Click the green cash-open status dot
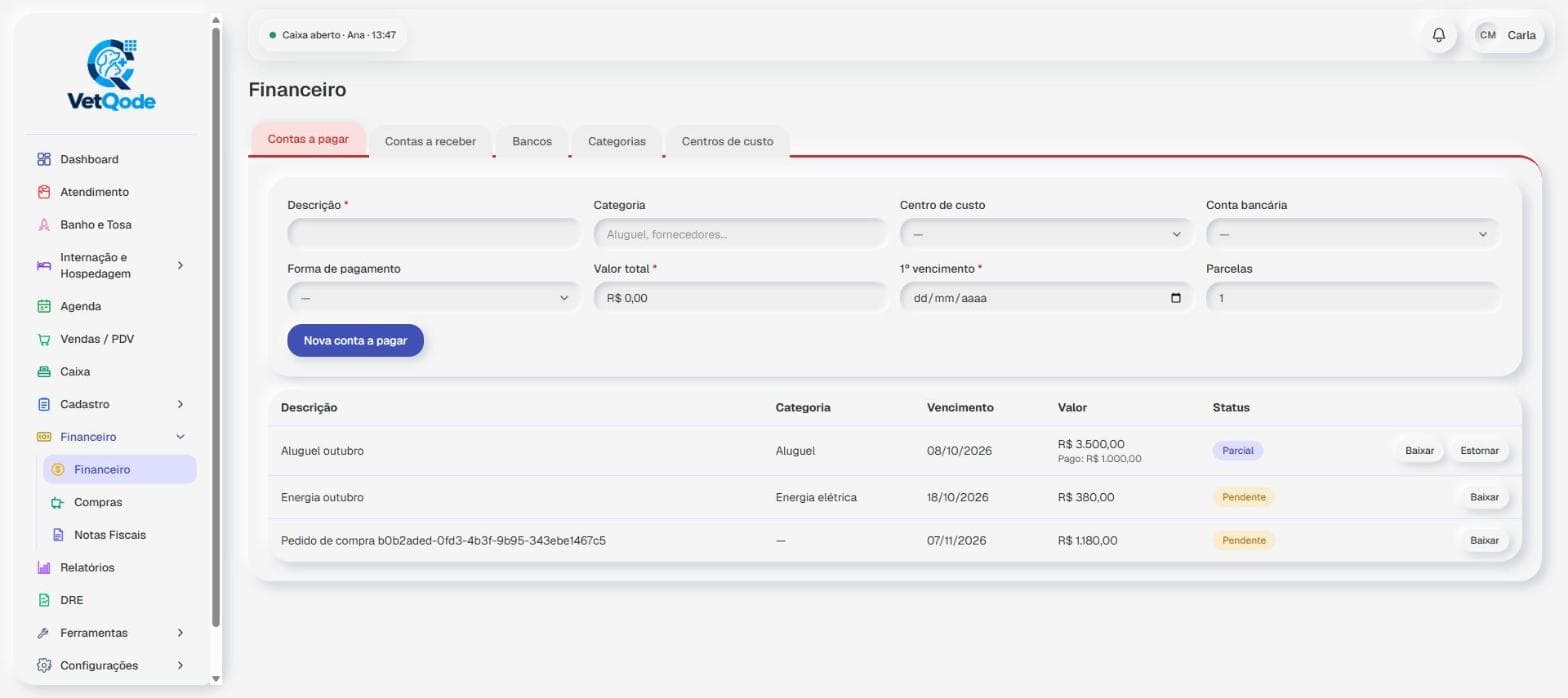This screenshot has height=698, width=1568. pyautogui.click(x=273, y=35)
